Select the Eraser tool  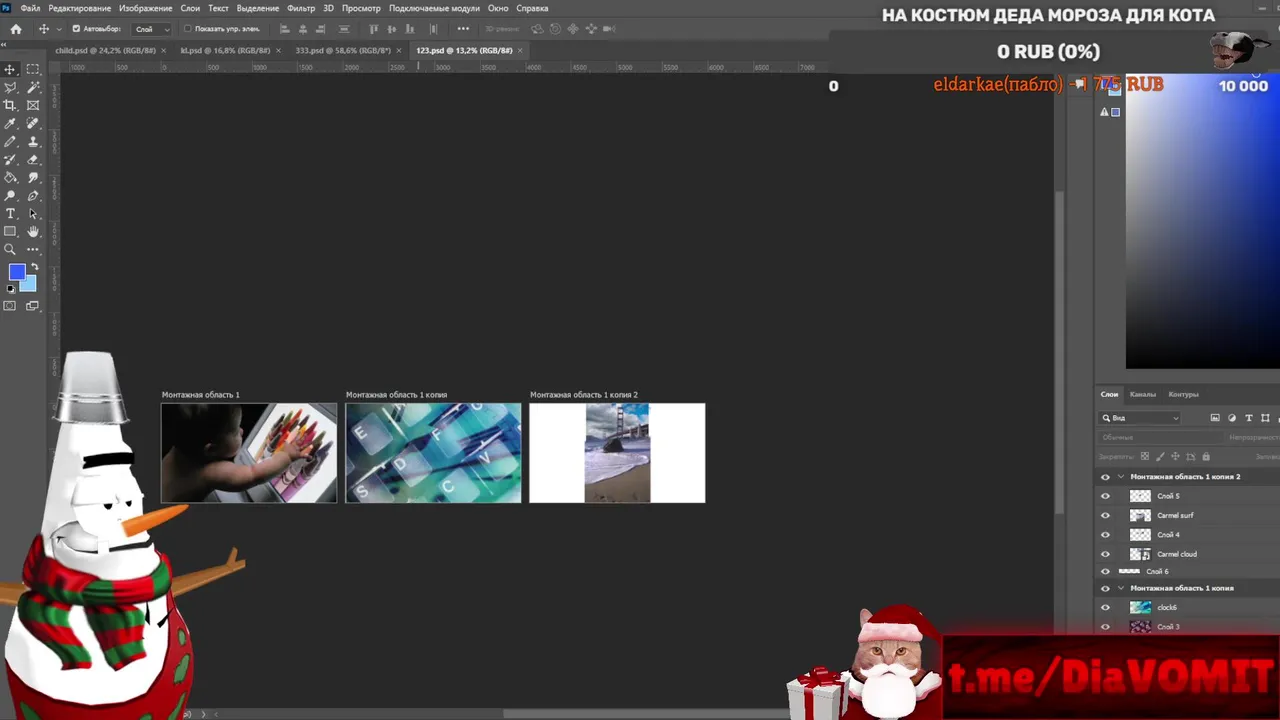pyautogui.click(x=33, y=159)
